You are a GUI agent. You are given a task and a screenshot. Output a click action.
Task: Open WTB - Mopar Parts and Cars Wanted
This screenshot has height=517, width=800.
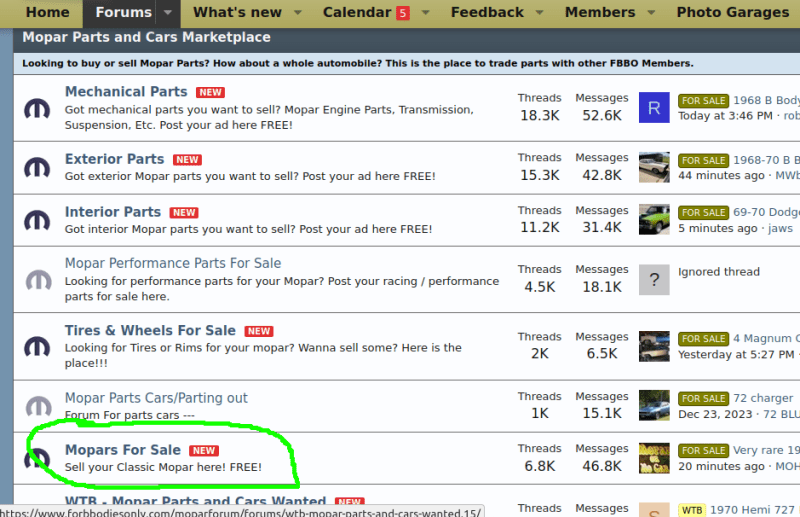(x=195, y=502)
